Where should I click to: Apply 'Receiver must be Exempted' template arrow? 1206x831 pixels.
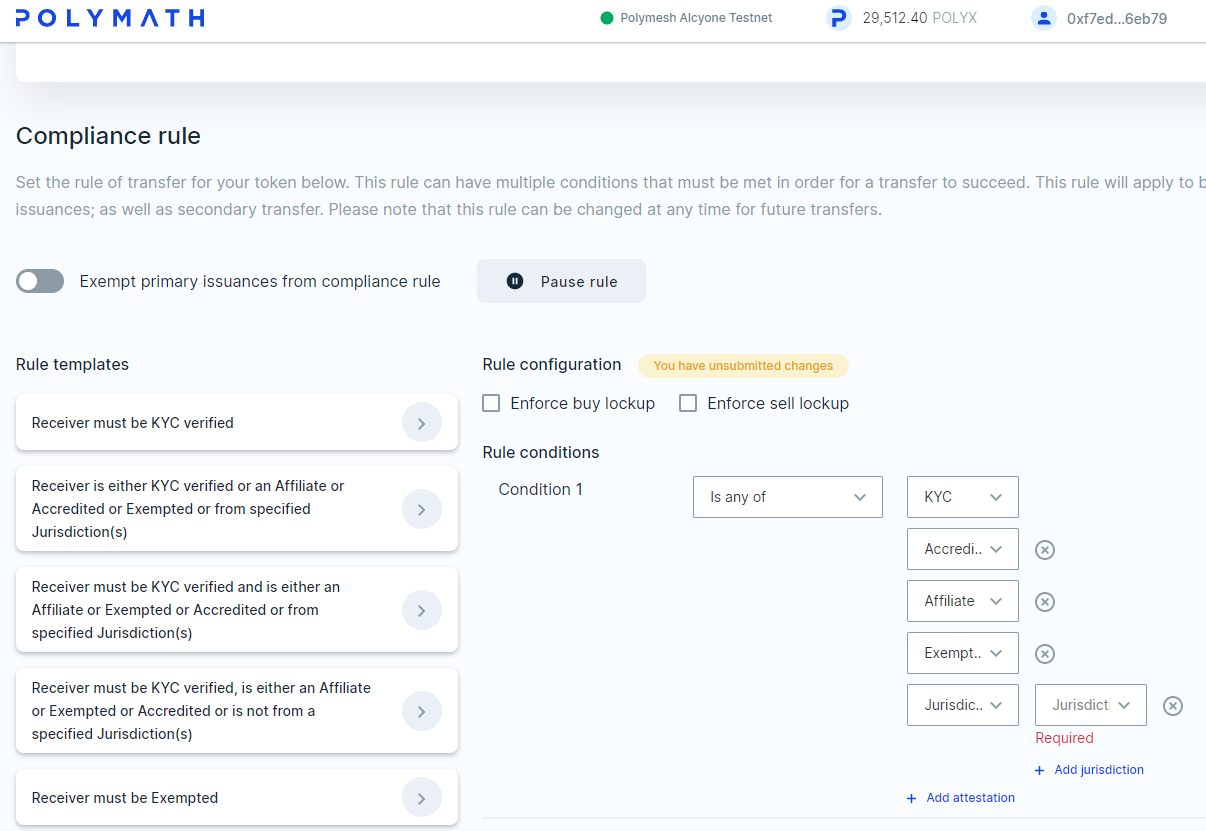(x=422, y=798)
